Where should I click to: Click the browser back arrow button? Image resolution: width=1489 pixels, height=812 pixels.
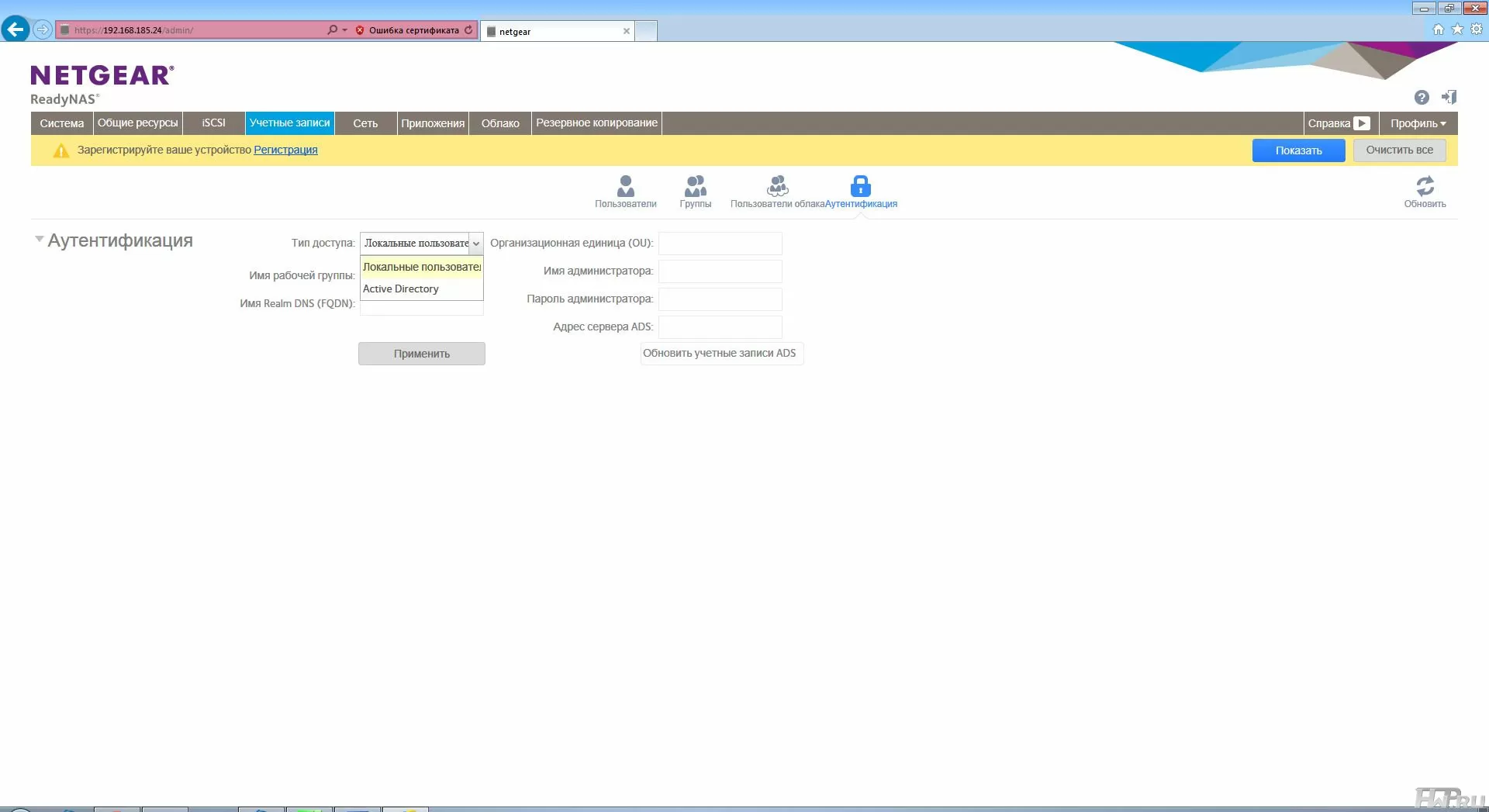point(16,29)
